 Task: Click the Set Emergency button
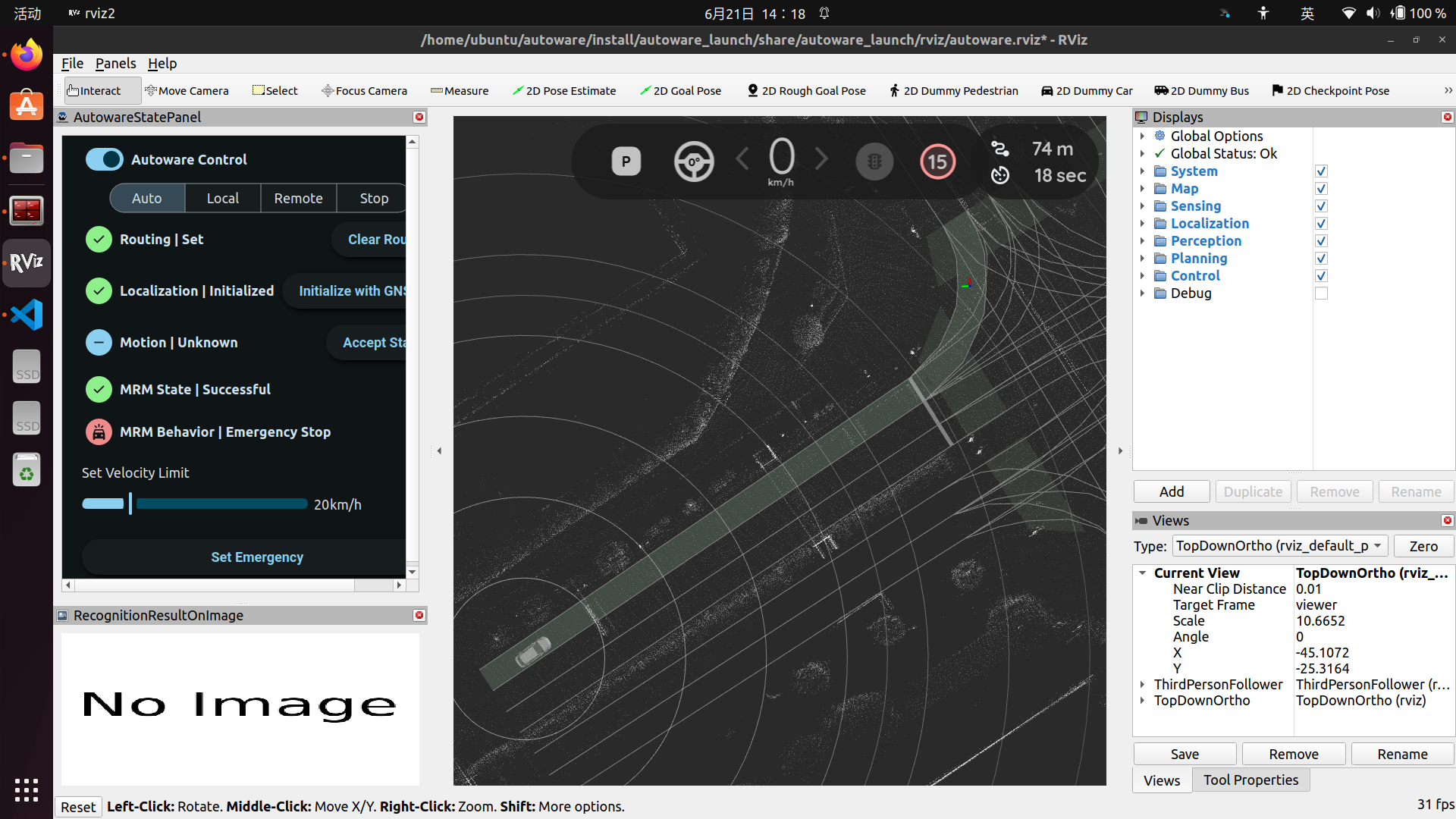256,557
